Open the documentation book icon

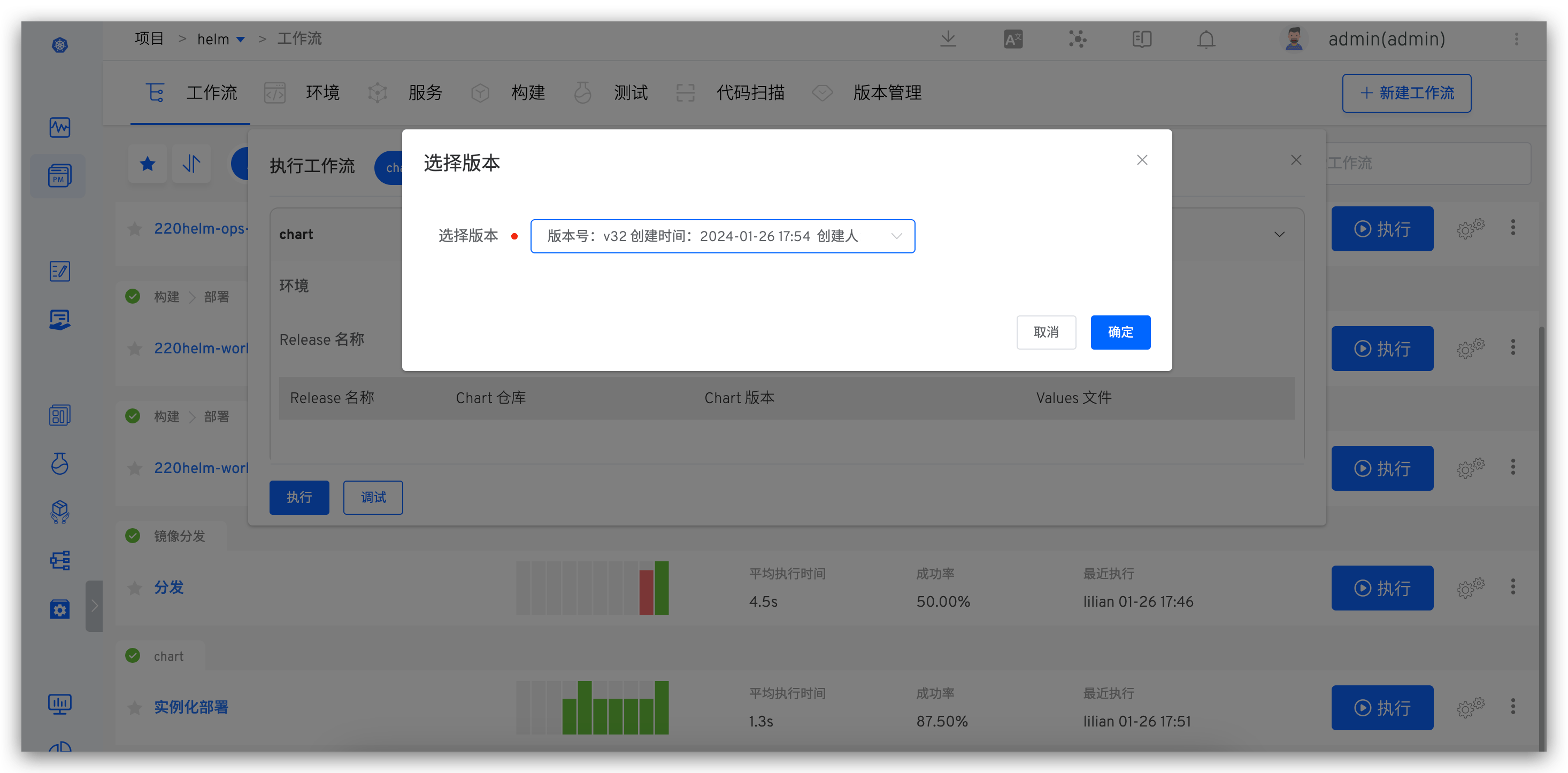(x=1141, y=40)
